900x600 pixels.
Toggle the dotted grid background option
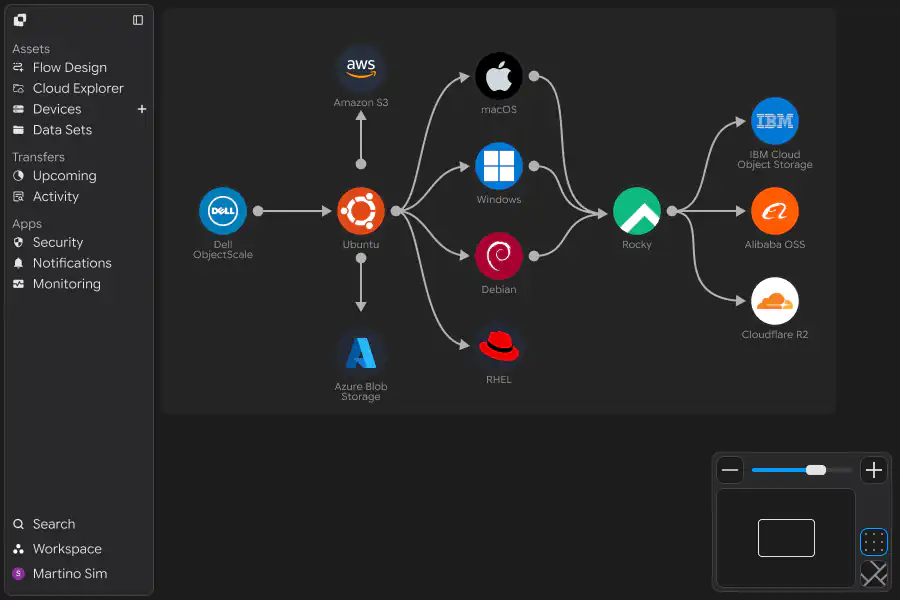pyautogui.click(x=874, y=542)
